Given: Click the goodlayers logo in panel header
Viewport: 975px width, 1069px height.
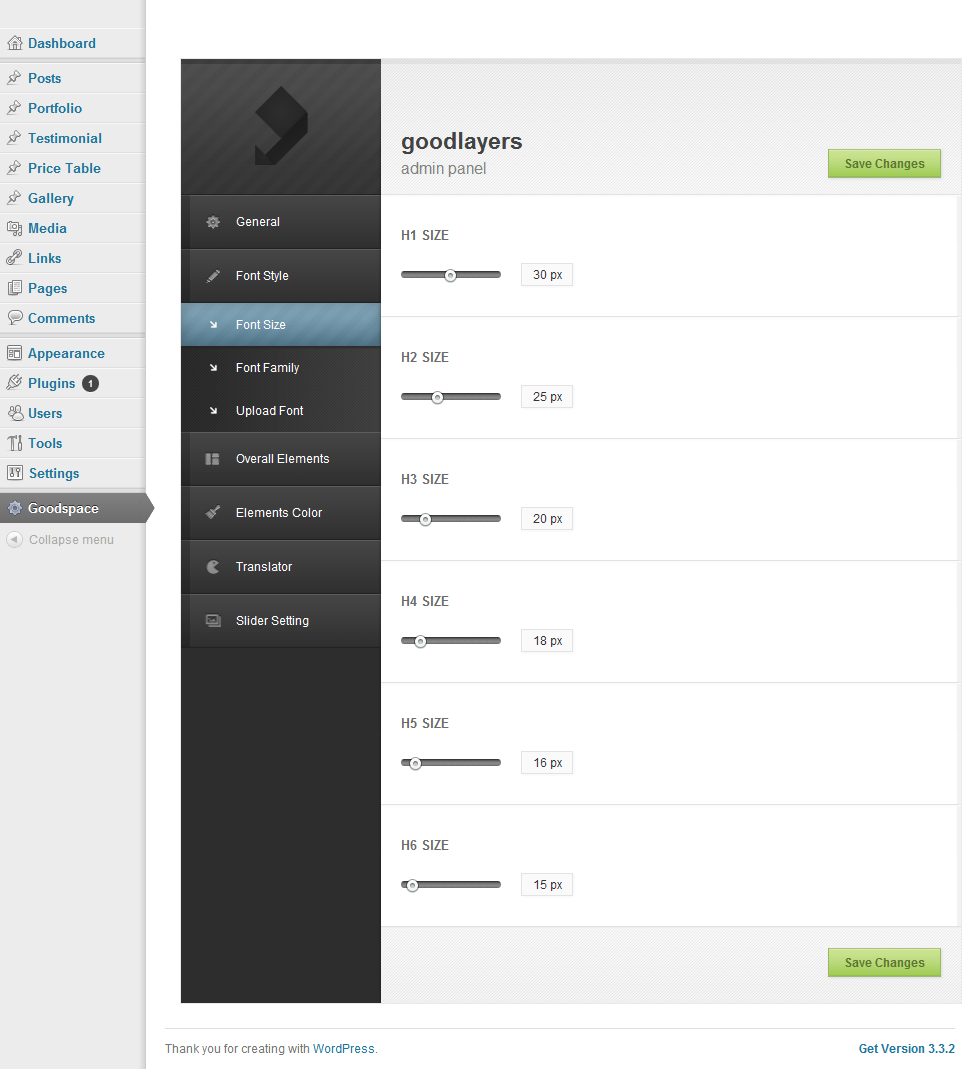Looking at the screenshot, I should (x=281, y=125).
